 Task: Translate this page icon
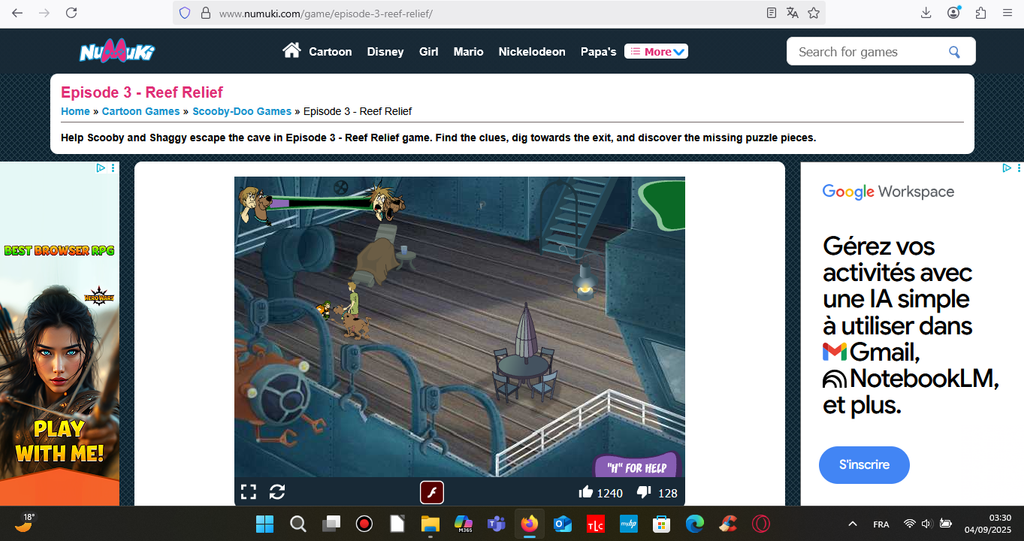(792, 13)
